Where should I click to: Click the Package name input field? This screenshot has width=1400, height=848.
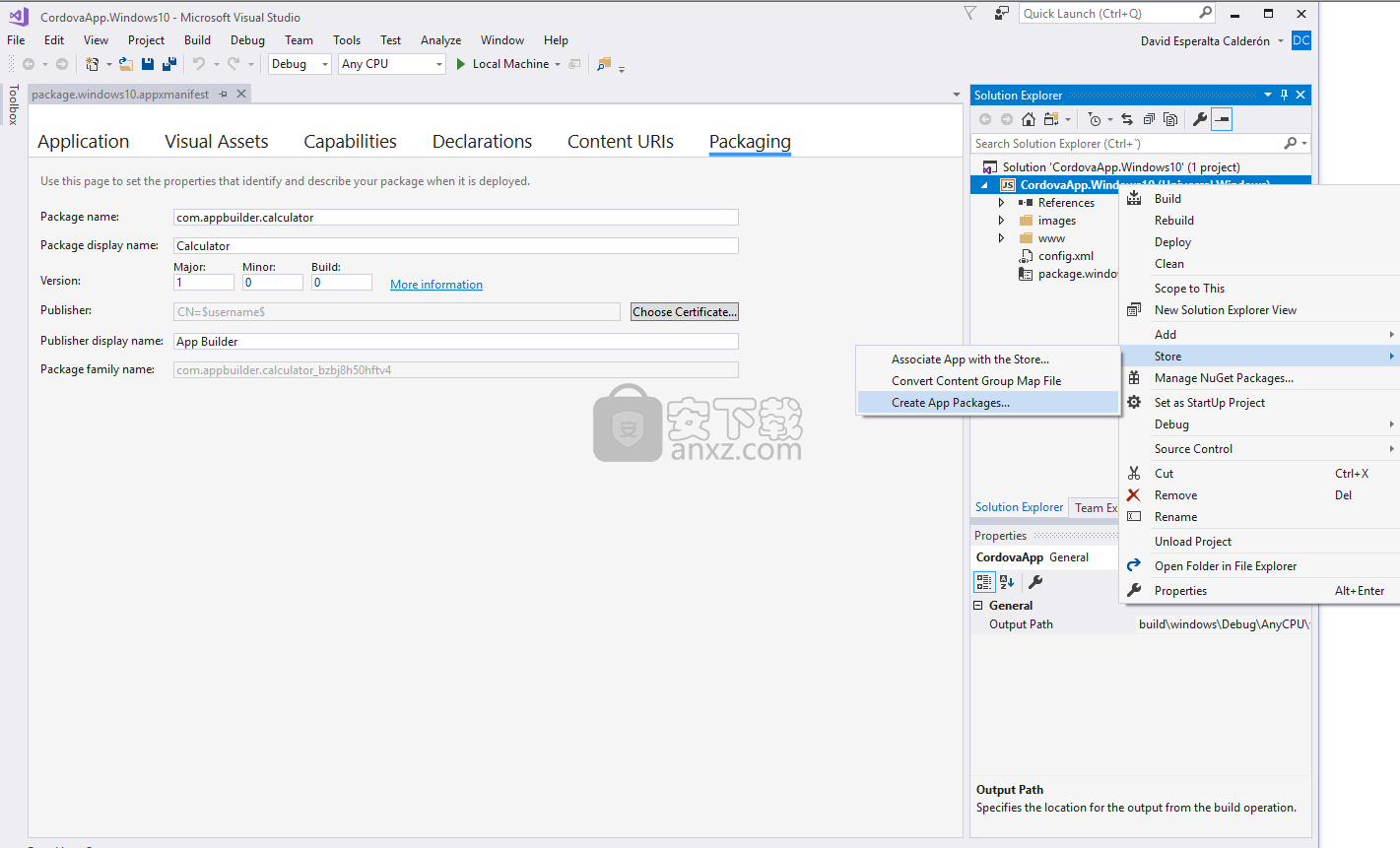pos(456,218)
